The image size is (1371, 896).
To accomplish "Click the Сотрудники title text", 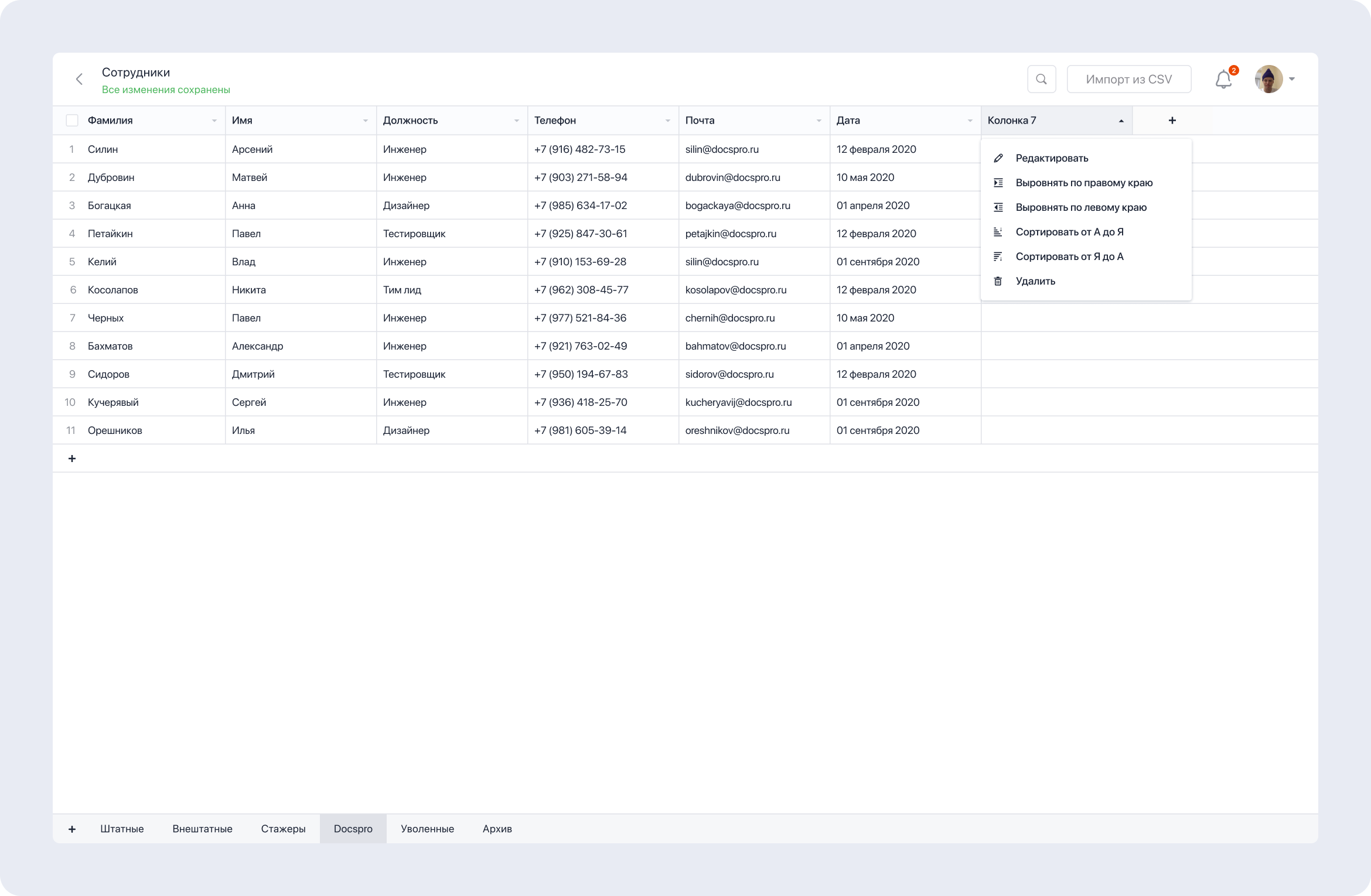I will point(136,73).
